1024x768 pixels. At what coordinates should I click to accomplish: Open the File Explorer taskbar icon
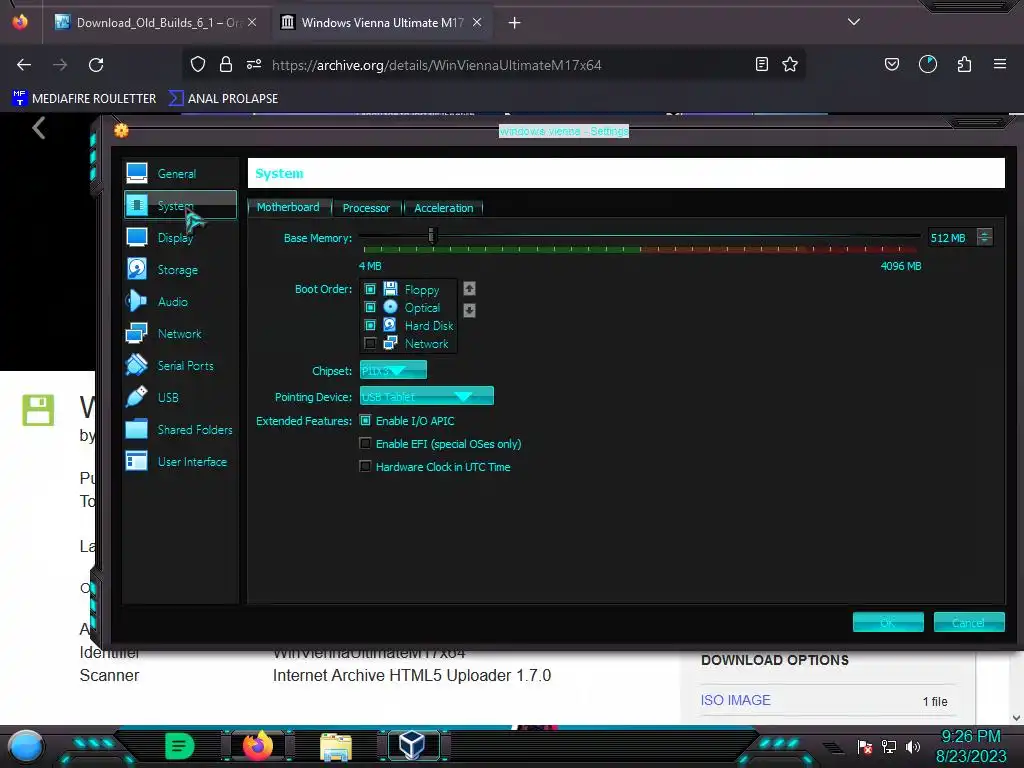(336, 746)
